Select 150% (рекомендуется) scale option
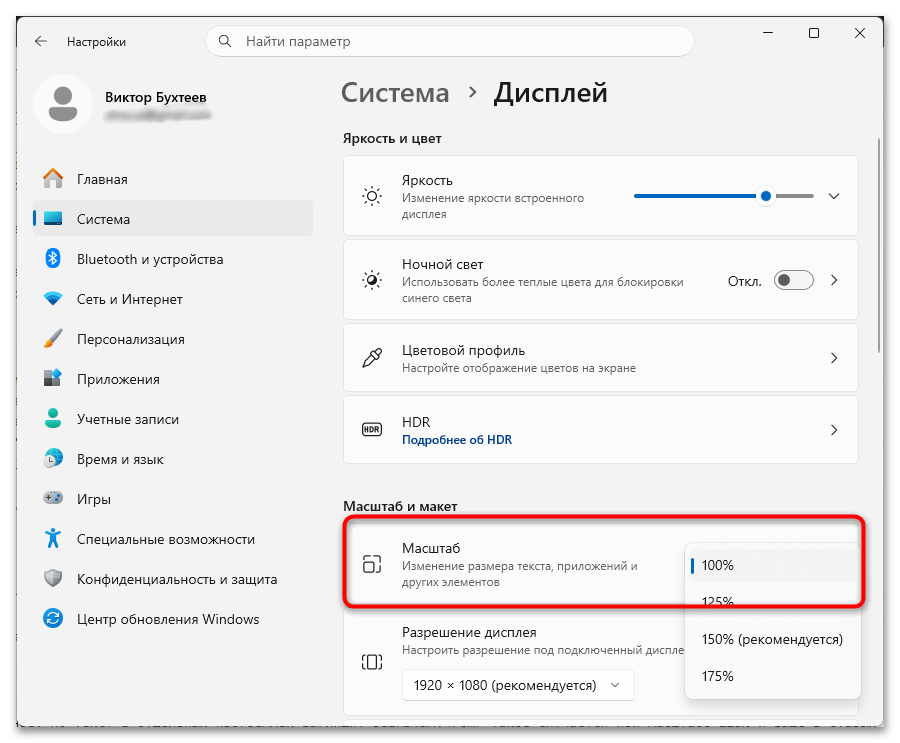Image resolution: width=900 pixels, height=743 pixels. (773, 639)
